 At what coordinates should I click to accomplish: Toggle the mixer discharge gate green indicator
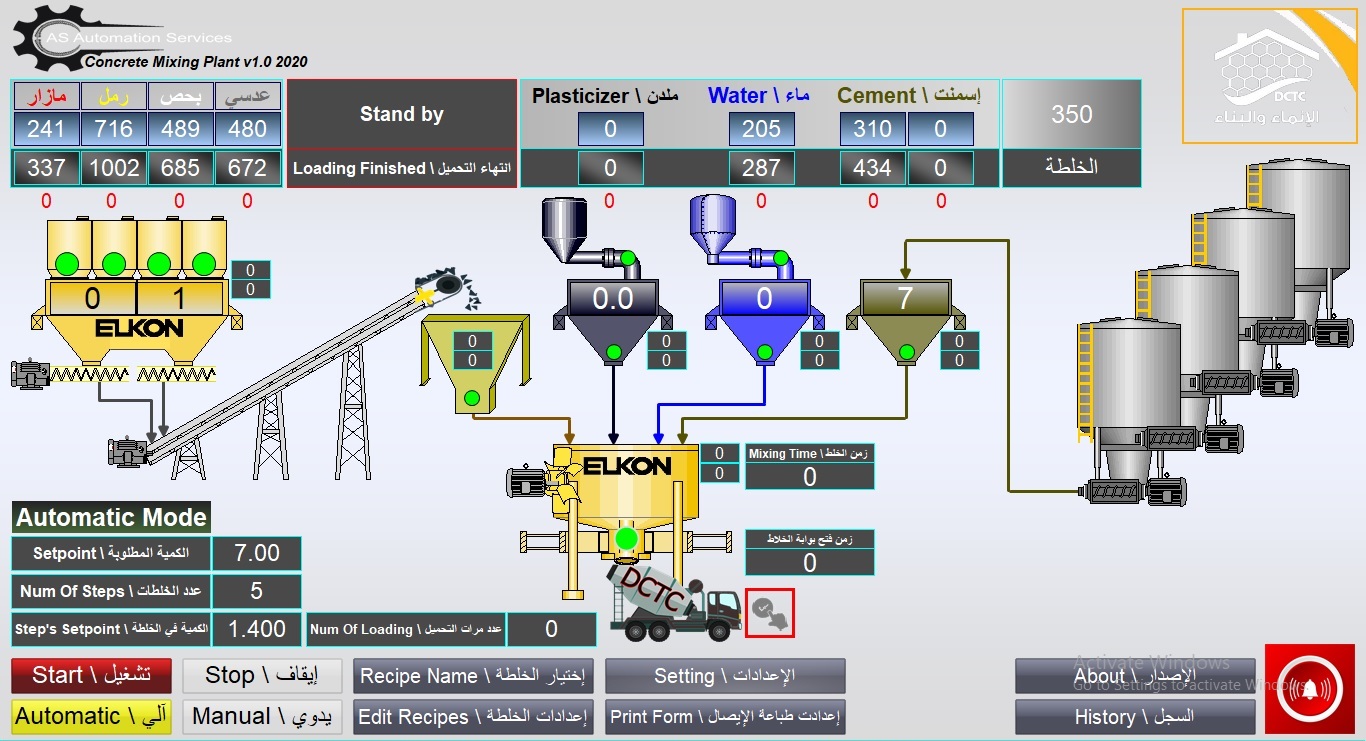626,539
